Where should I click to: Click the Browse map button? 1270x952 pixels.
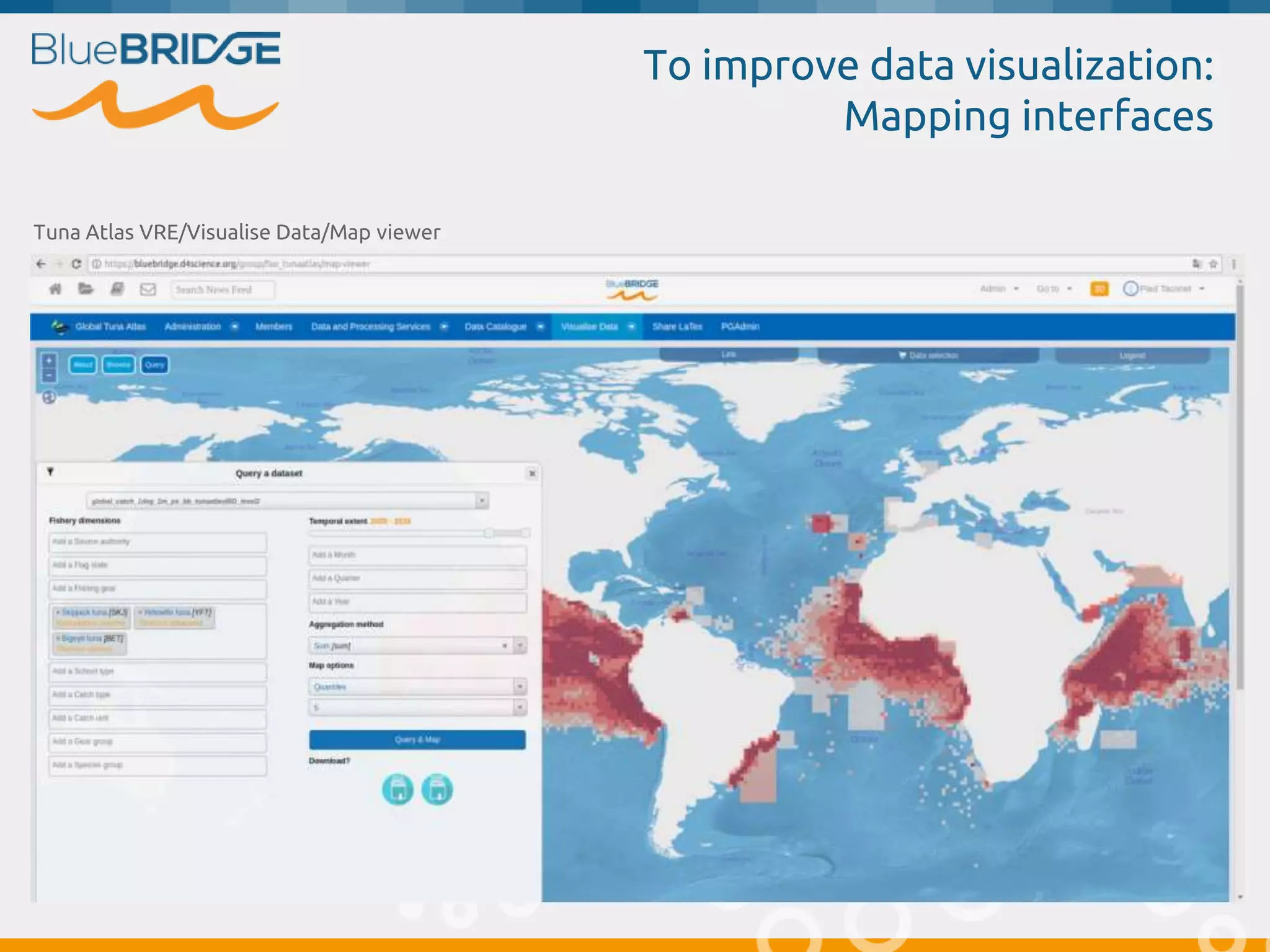pyautogui.click(x=118, y=364)
